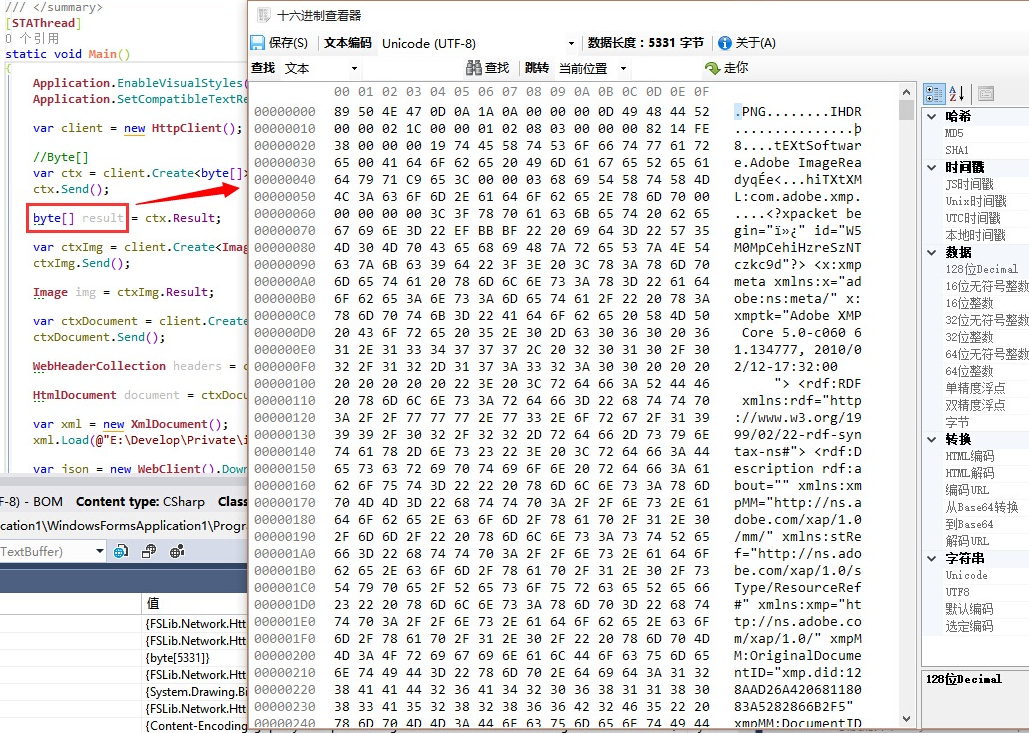Click the 走你 go button
Screen dimensions: 1029x733
pos(727,68)
